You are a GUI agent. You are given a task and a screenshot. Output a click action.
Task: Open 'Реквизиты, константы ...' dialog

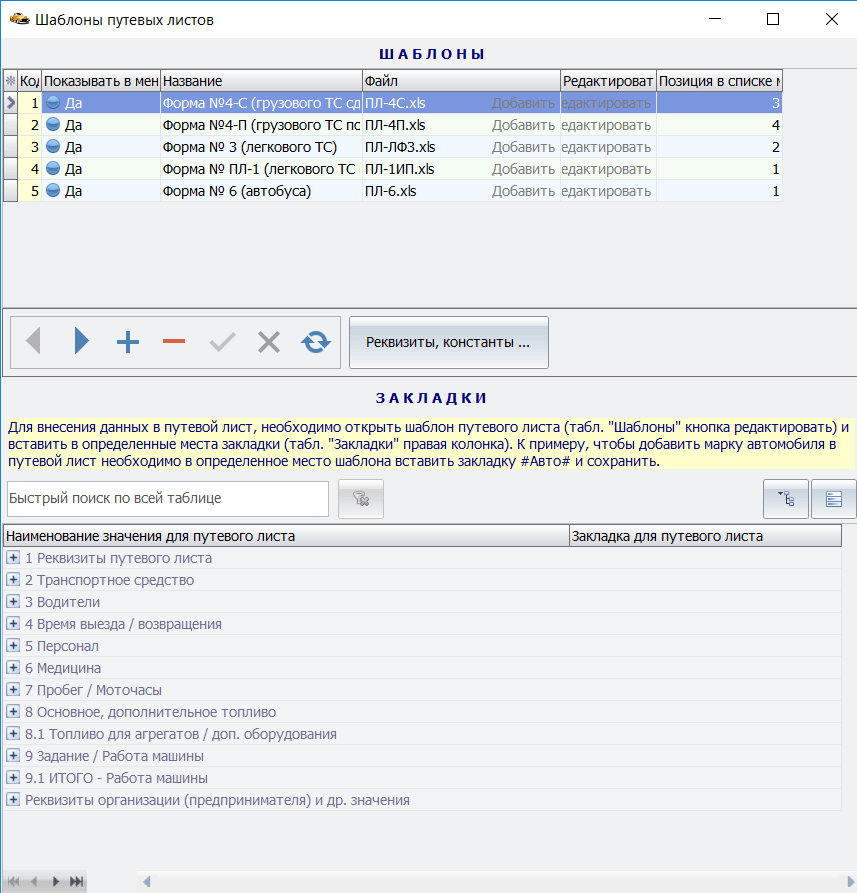pos(449,342)
